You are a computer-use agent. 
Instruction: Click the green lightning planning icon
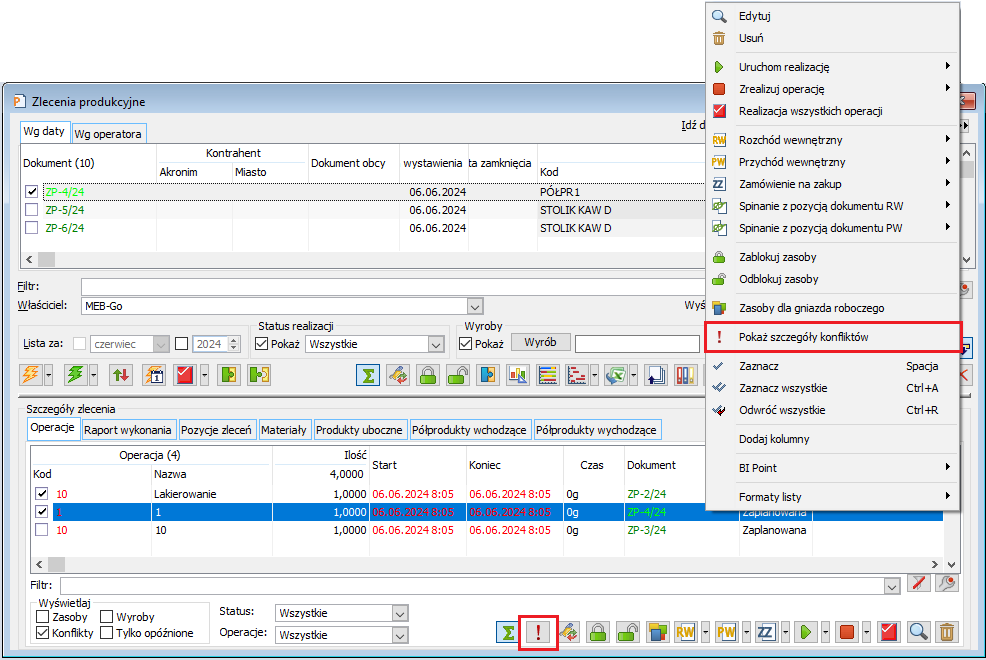pyautogui.click(x=75, y=375)
